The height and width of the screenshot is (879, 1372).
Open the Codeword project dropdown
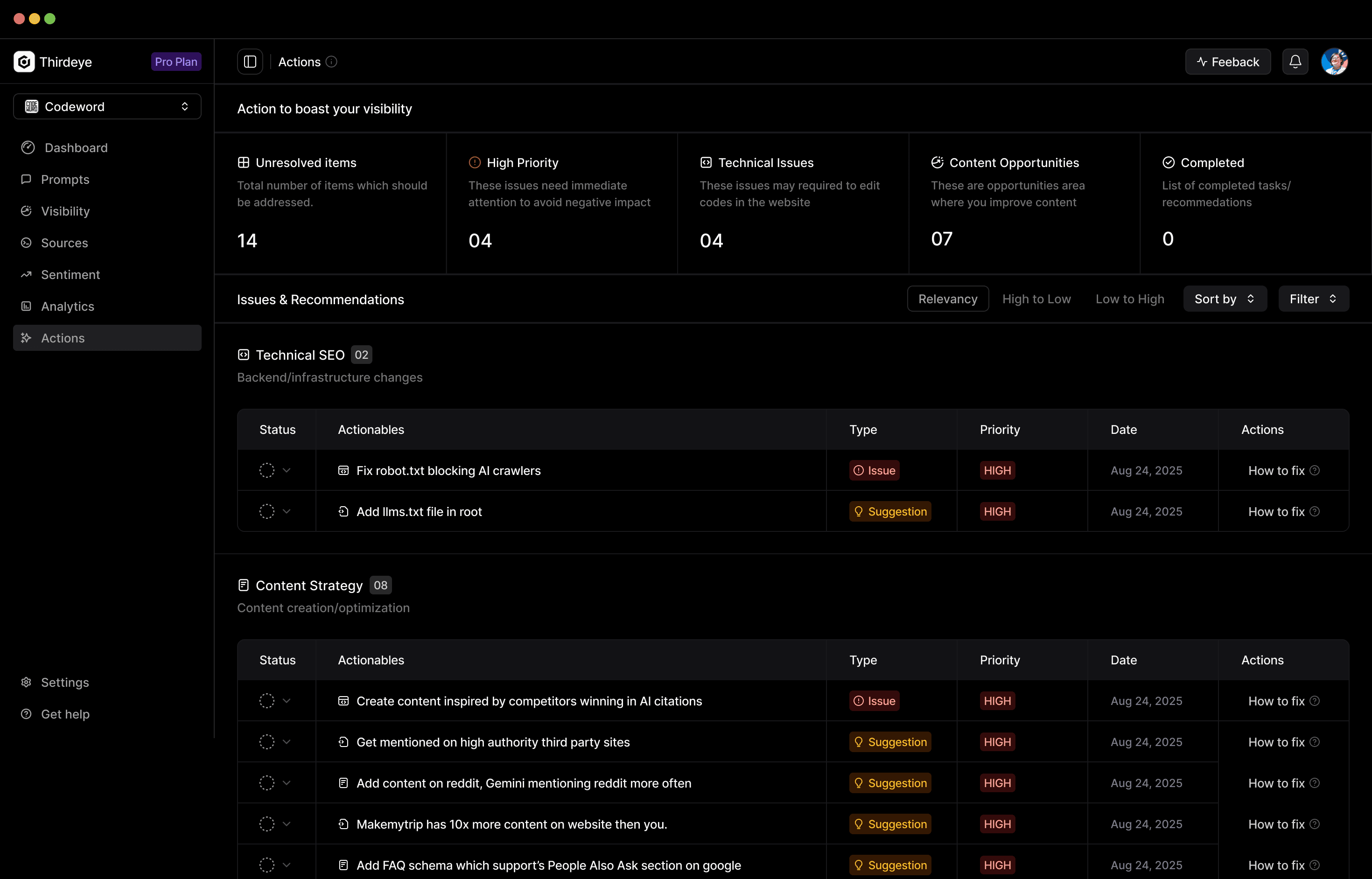pyautogui.click(x=107, y=107)
